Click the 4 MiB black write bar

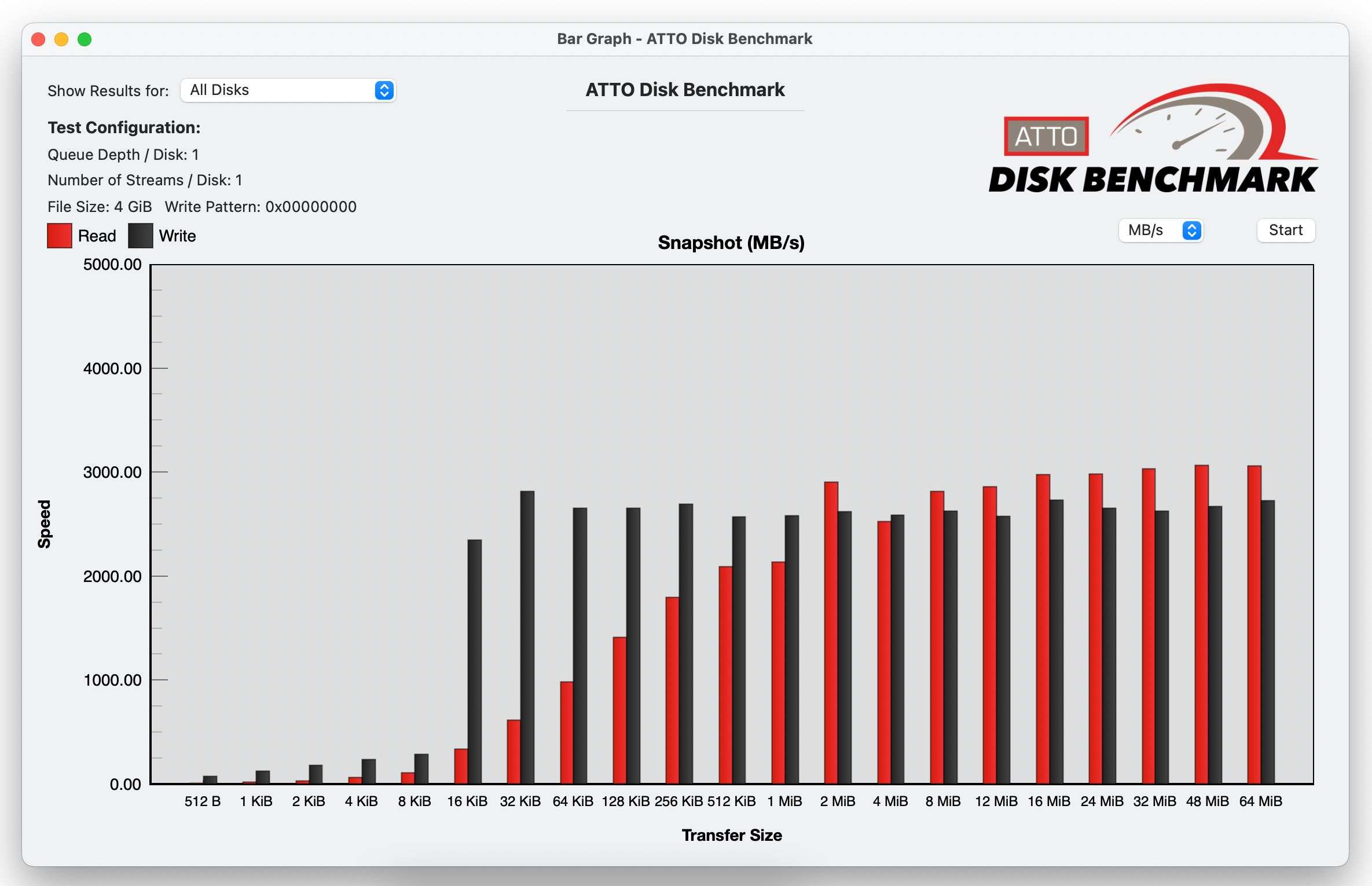coord(897,649)
